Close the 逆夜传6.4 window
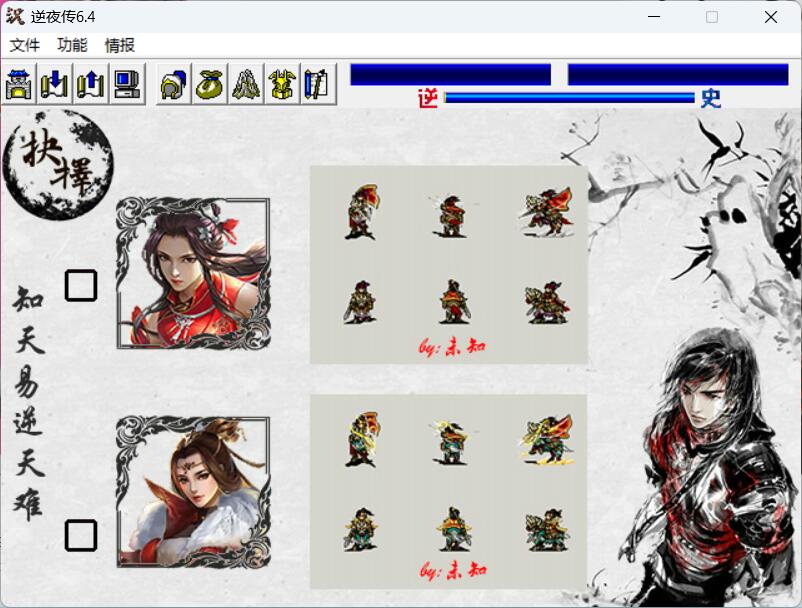The image size is (802, 608). (771, 16)
